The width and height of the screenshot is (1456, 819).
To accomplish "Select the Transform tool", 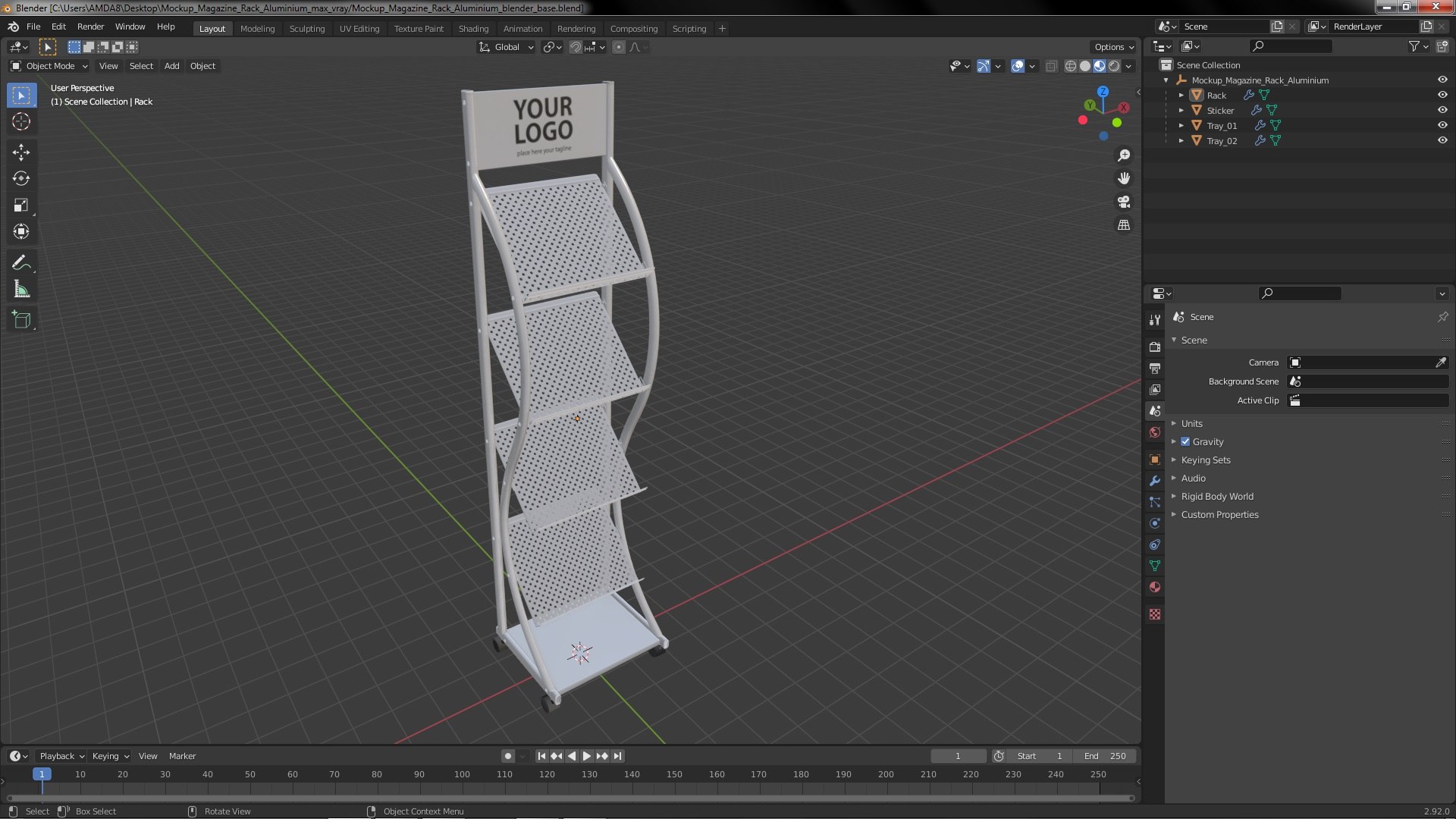I will [21, 232].
